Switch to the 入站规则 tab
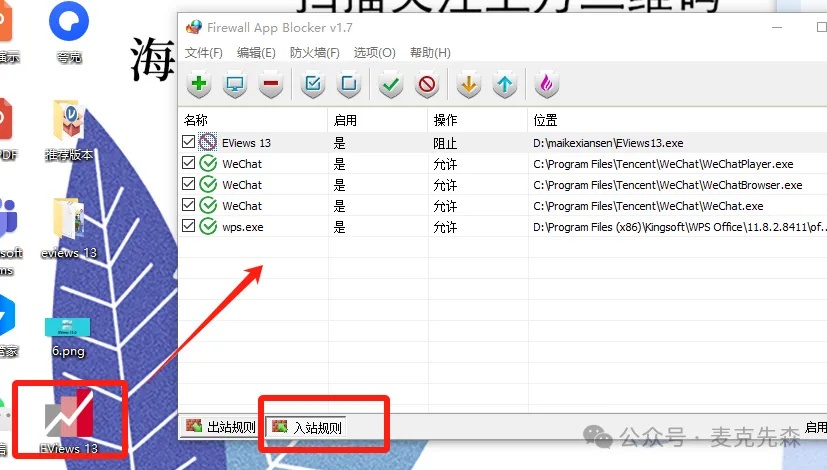Viewport: 827px width, 470px height. click(x=306, y=427)
